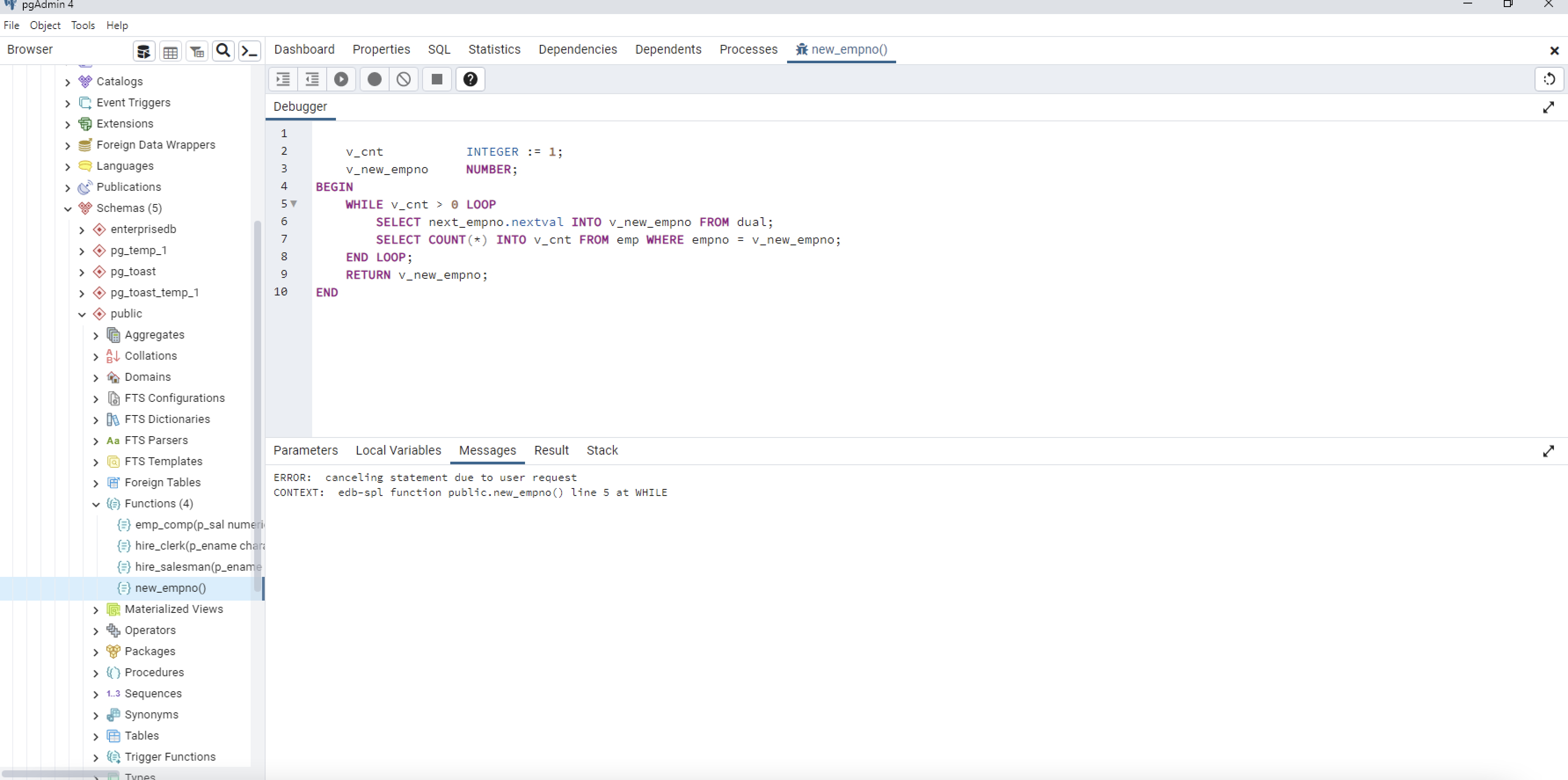The image size is (1568, 780).
Task: Expand the Foreign Data Wrappers node
Action: click(x=68, y=146)
